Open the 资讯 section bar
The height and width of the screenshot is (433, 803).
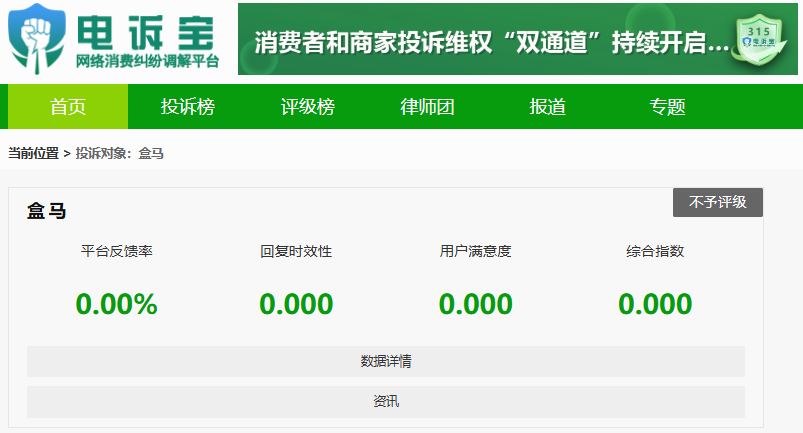click(x=386, y=401)
